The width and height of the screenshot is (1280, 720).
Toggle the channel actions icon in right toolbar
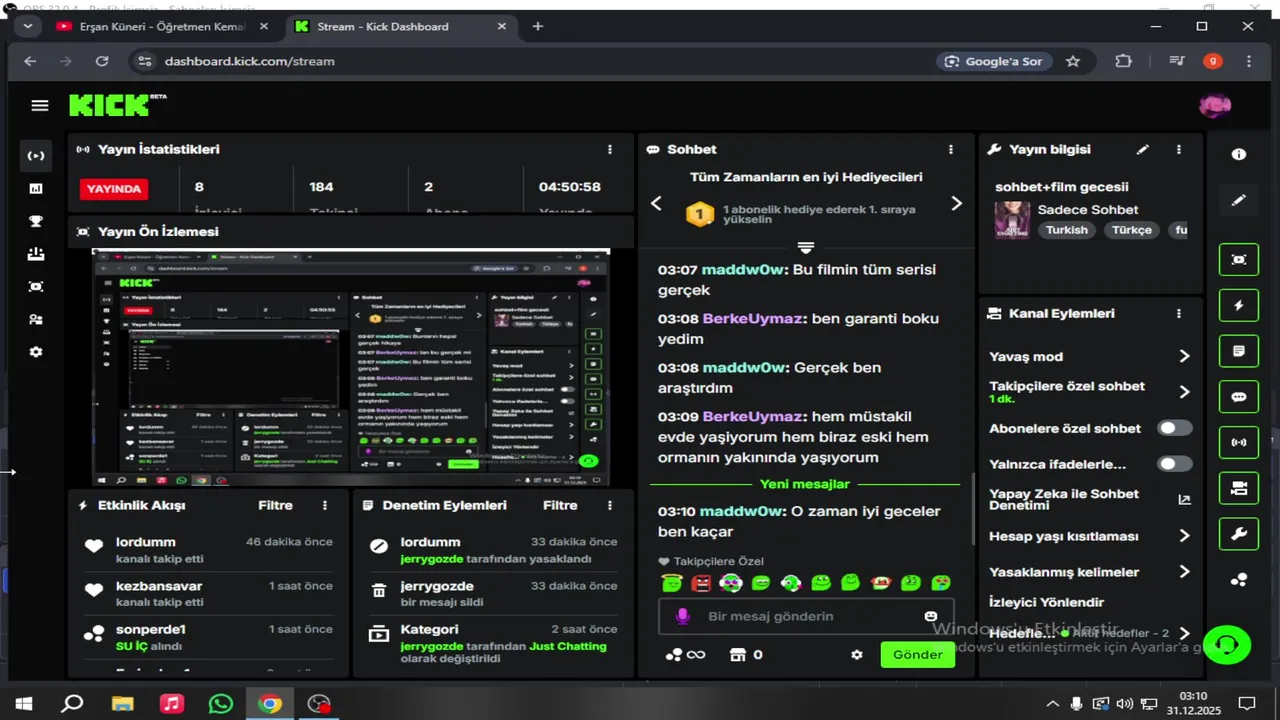tap(1239, 488)
